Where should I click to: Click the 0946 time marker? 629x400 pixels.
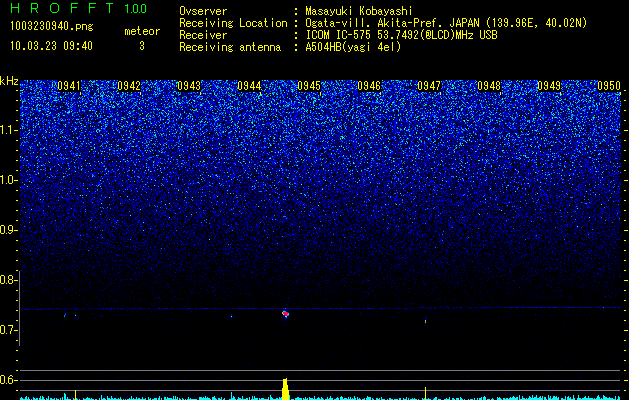coord(369,86)
